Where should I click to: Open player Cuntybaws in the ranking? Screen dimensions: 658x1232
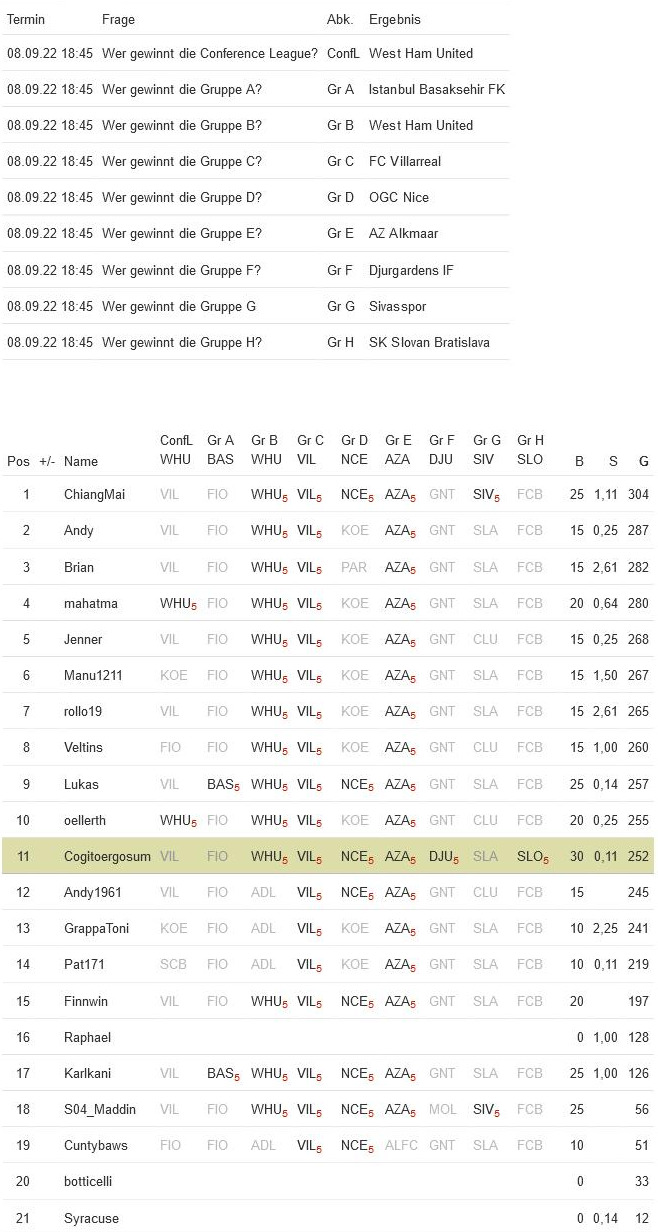click(96, 1145)
